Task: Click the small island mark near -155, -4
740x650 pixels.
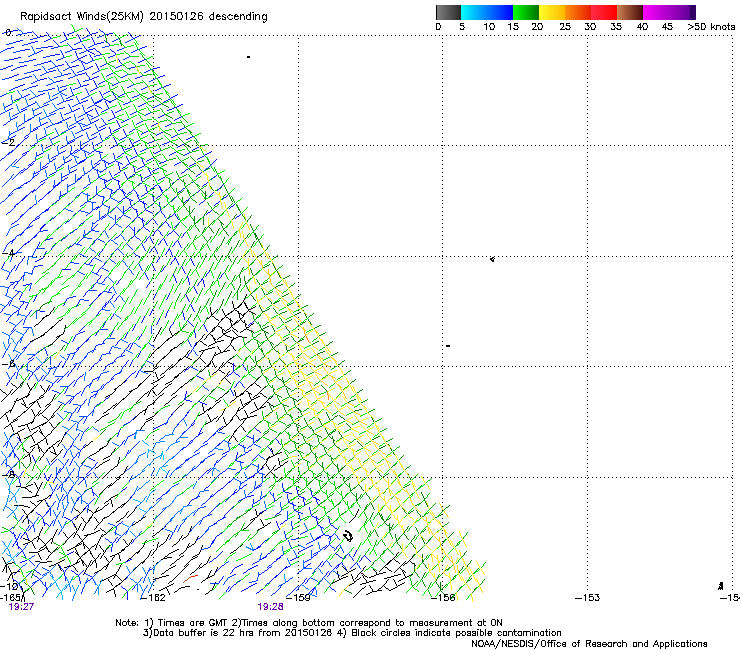Action: 492,259
